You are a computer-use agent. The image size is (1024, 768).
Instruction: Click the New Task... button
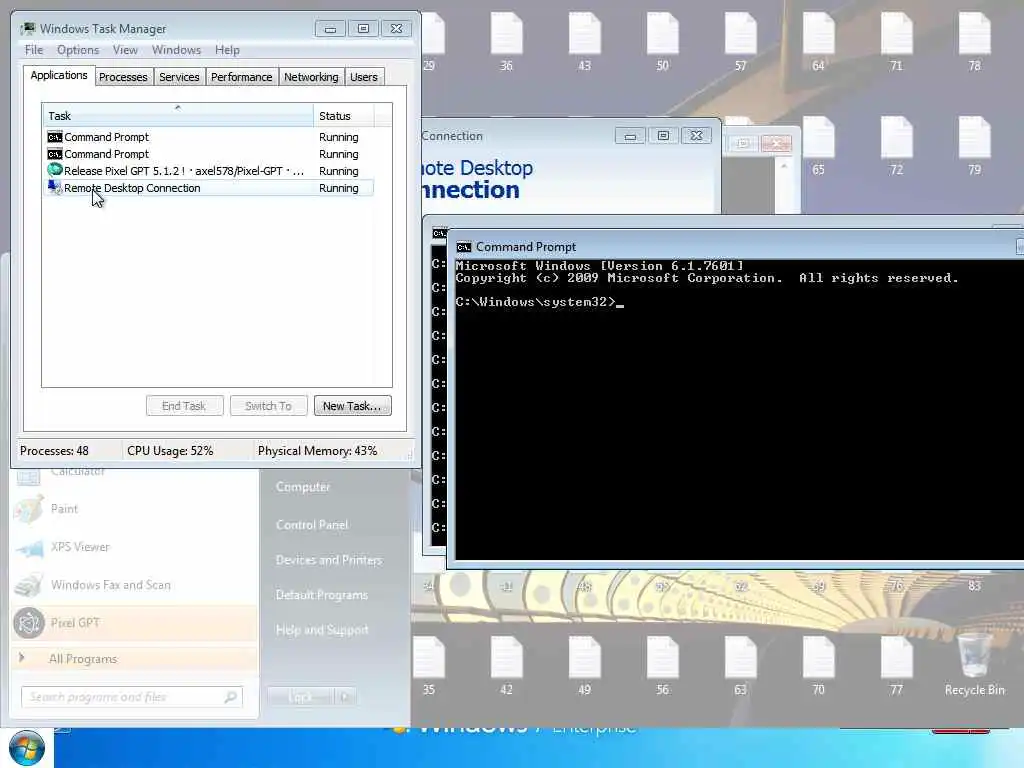click(352, 406)
